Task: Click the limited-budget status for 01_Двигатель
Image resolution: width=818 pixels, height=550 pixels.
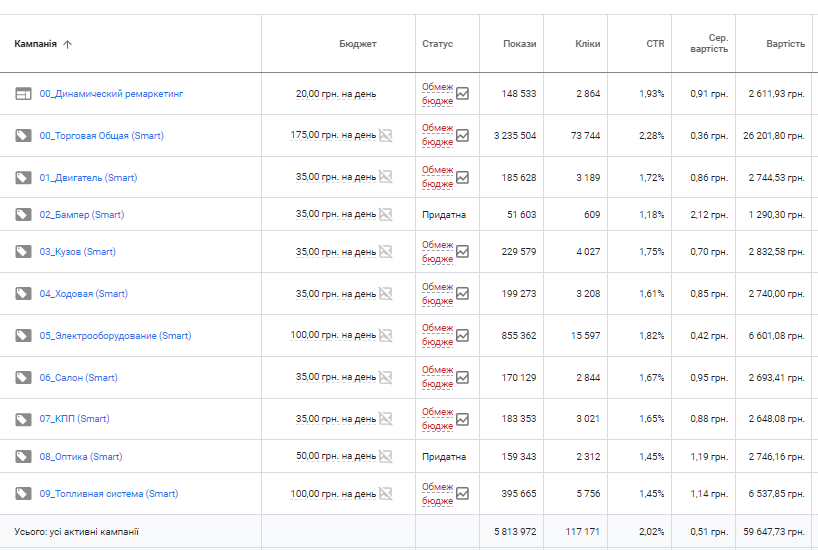Action: click(x=437, y=177)
